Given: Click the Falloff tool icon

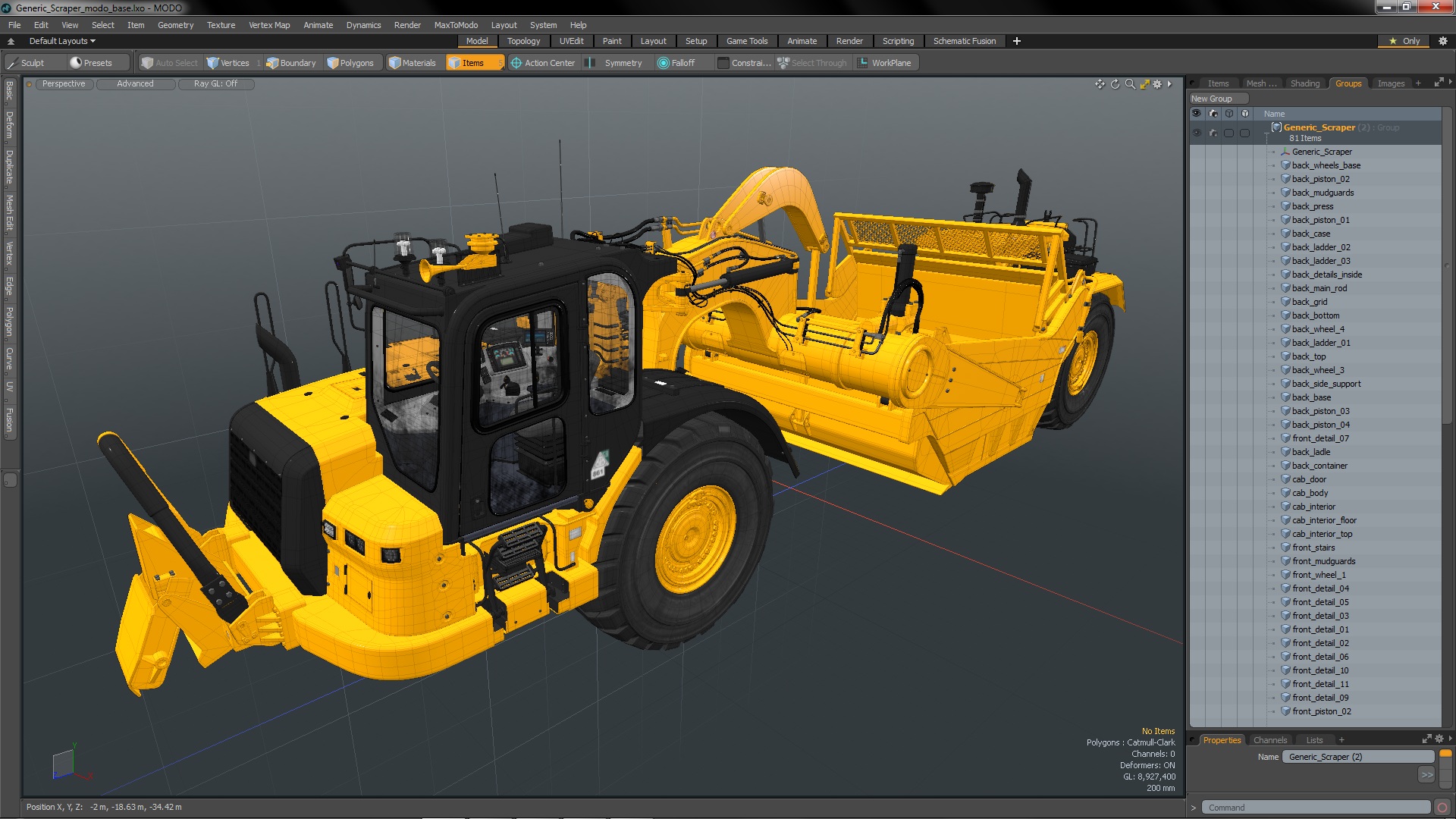Looking at the screenshot, I should click(x=663, y=62).
